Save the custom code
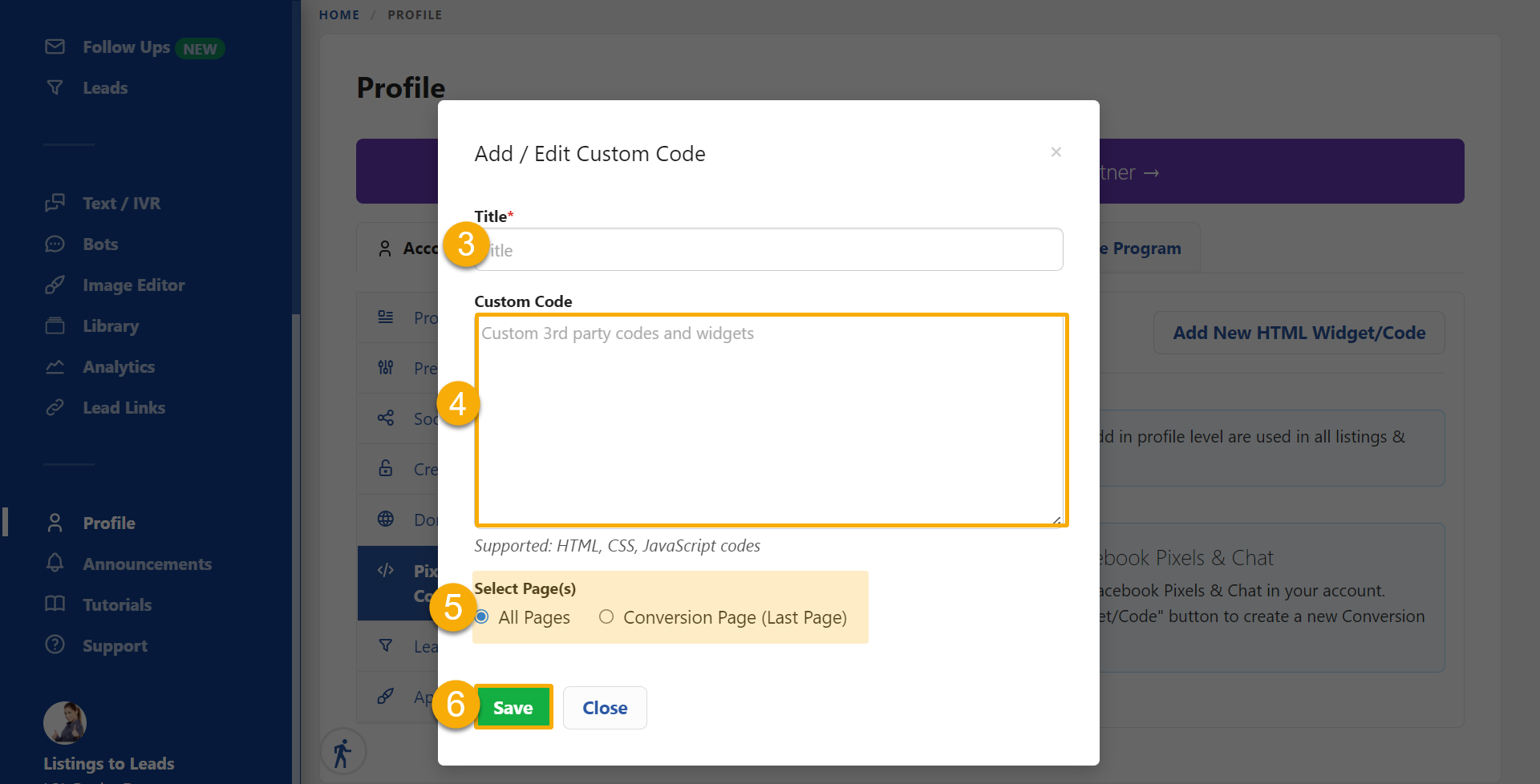 point(513,707)
